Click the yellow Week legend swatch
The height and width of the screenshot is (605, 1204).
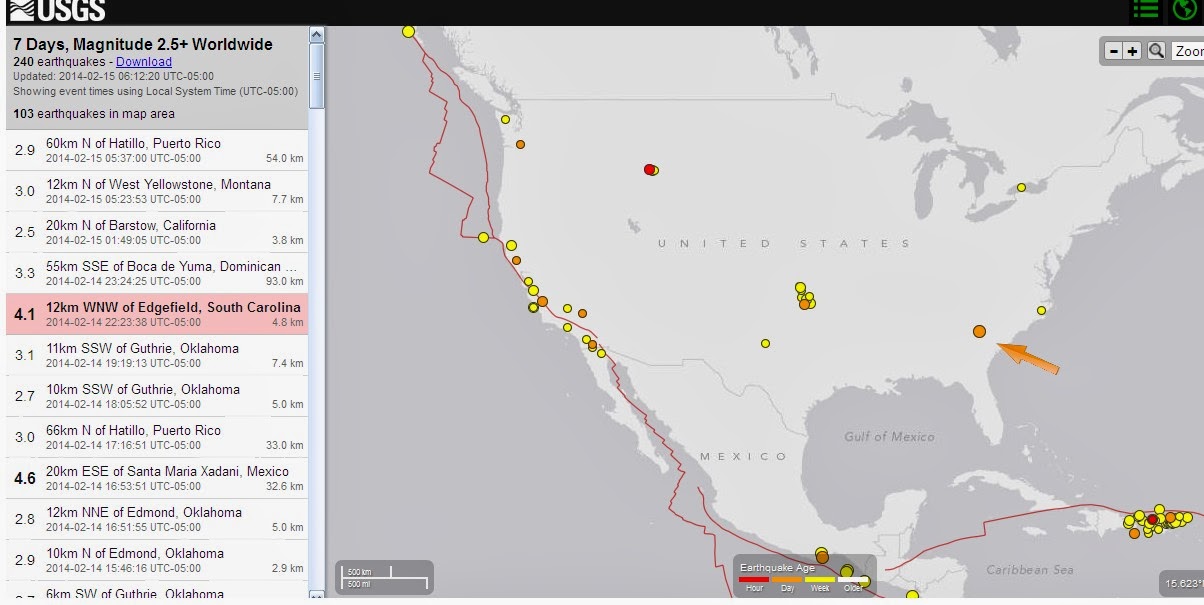pyautogui.click(x=820, y=579)
